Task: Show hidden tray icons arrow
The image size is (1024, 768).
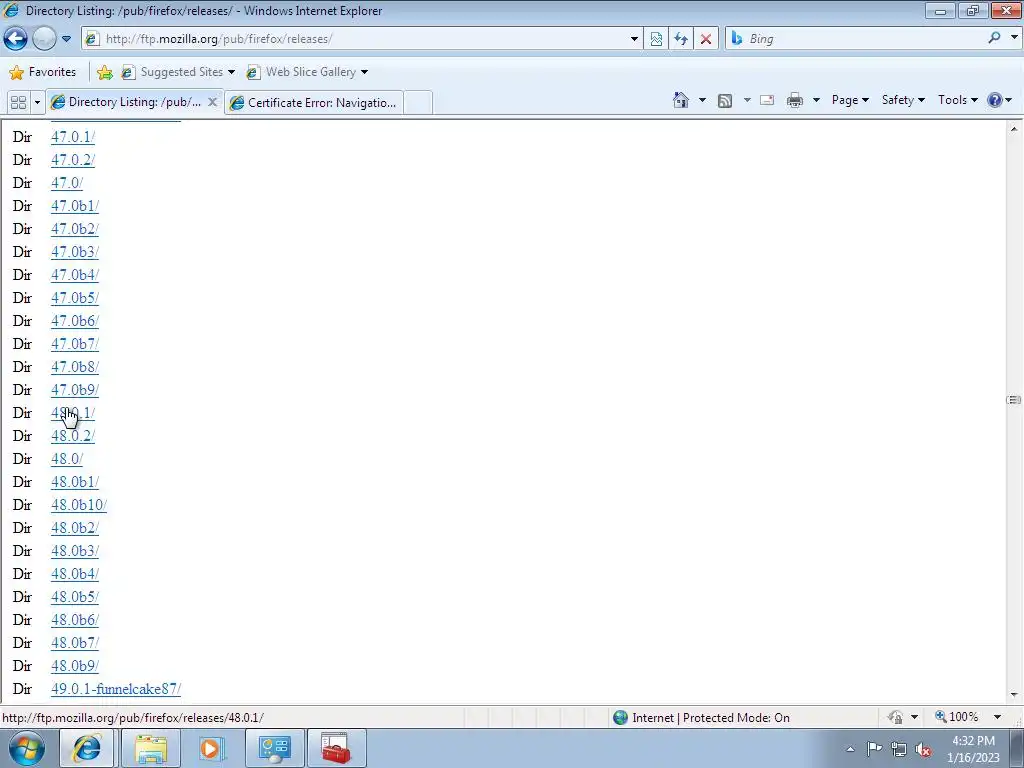Action: [x=850, y=749]
